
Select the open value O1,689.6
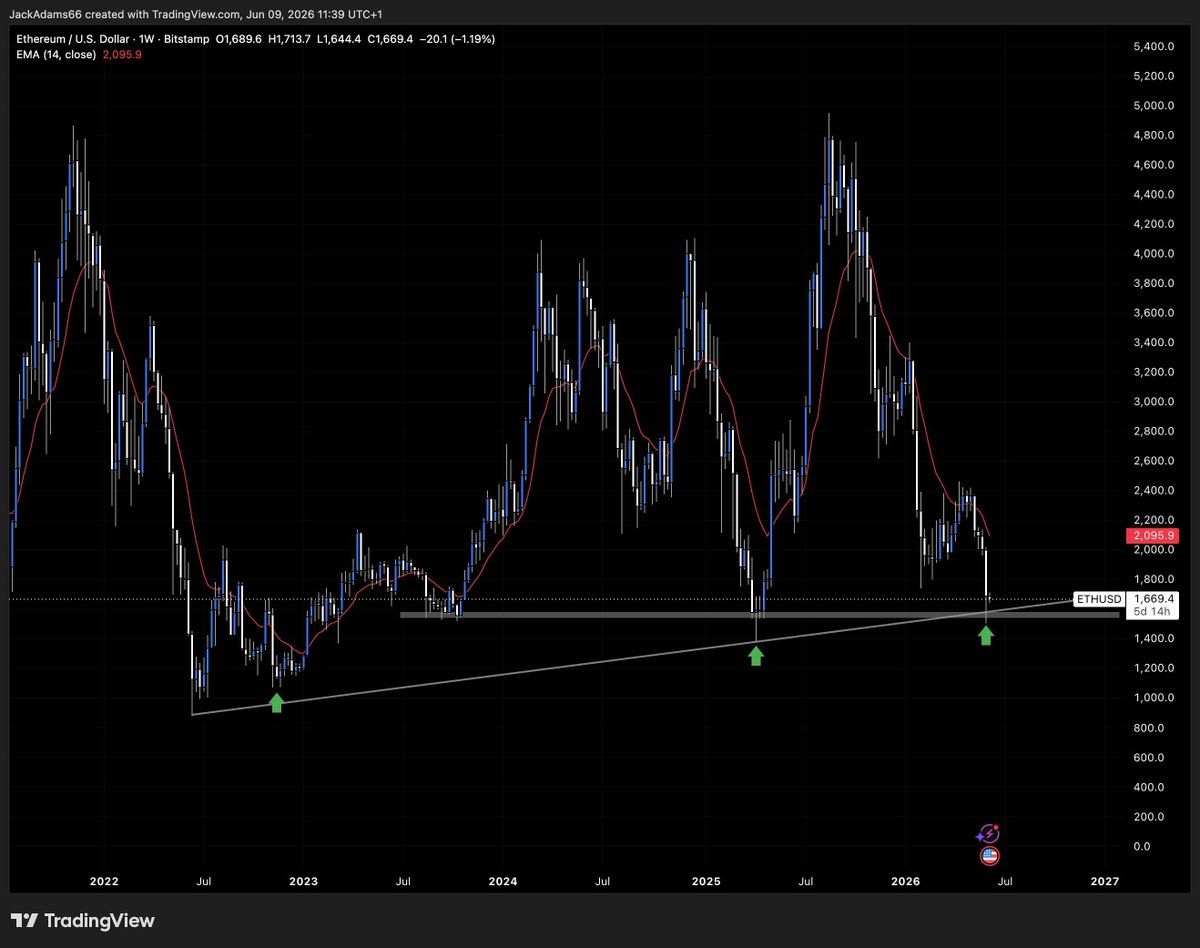pos(237,39)
